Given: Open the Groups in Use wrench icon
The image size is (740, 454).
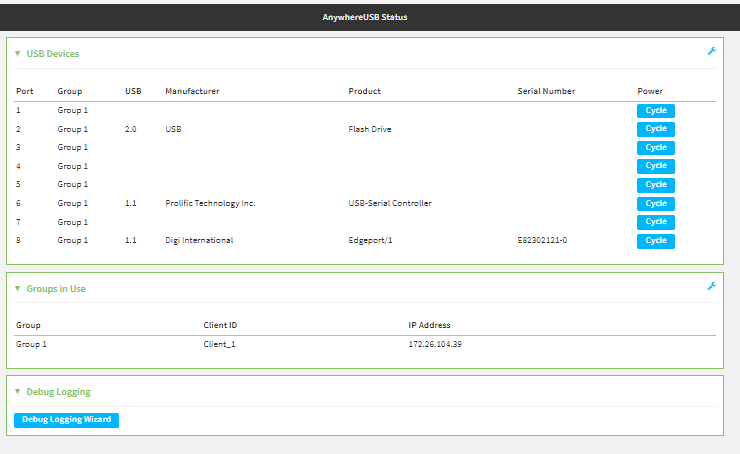Looking at the screenshot, I should (x=712, y=286).
